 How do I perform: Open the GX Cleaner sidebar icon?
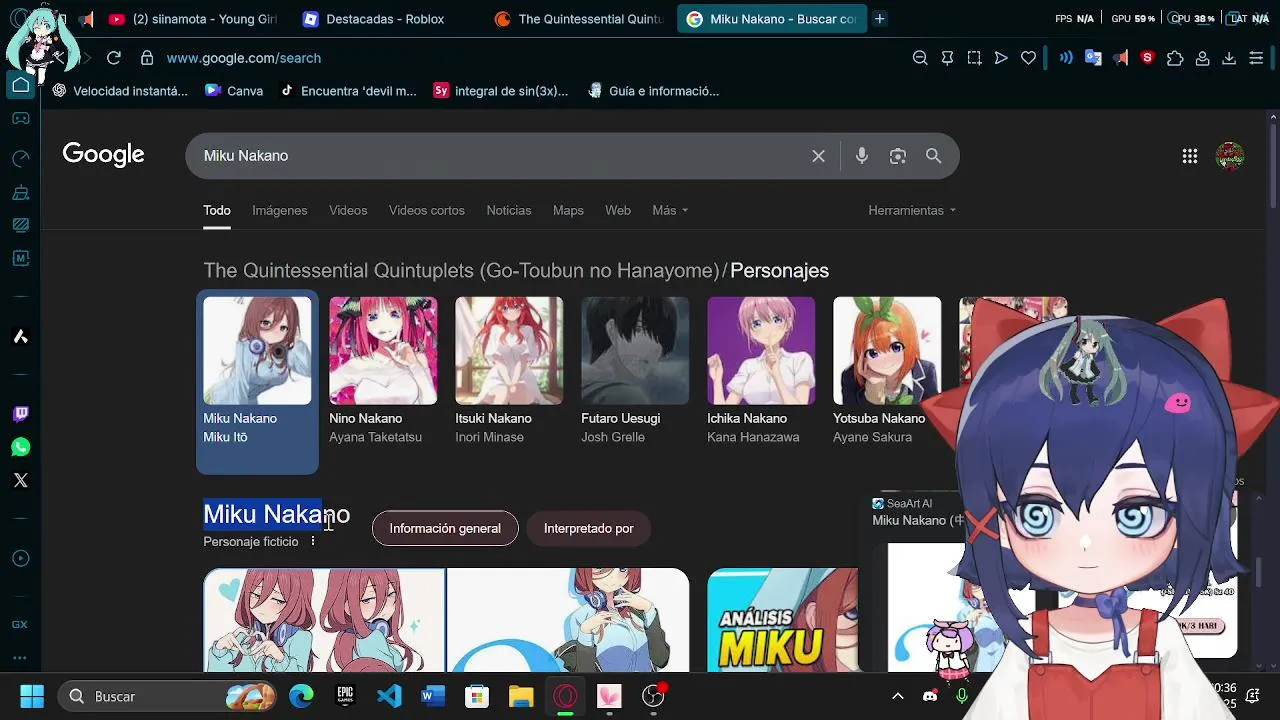click(x=20, y=192)
